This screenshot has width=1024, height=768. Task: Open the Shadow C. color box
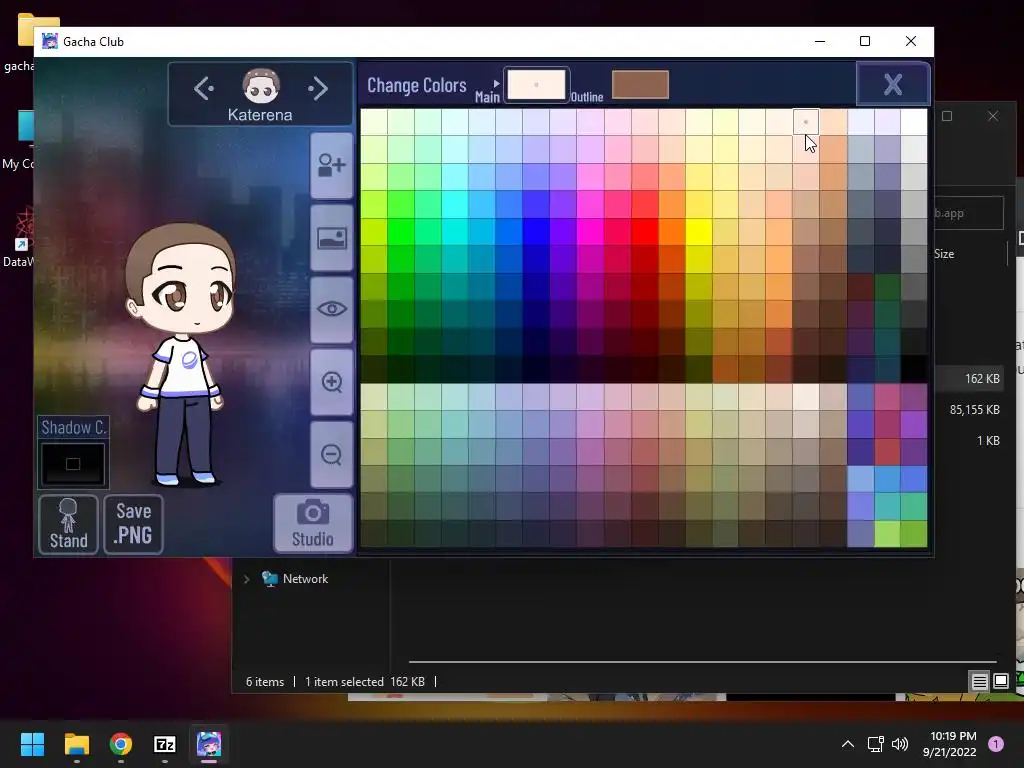(x=73, y=464)
